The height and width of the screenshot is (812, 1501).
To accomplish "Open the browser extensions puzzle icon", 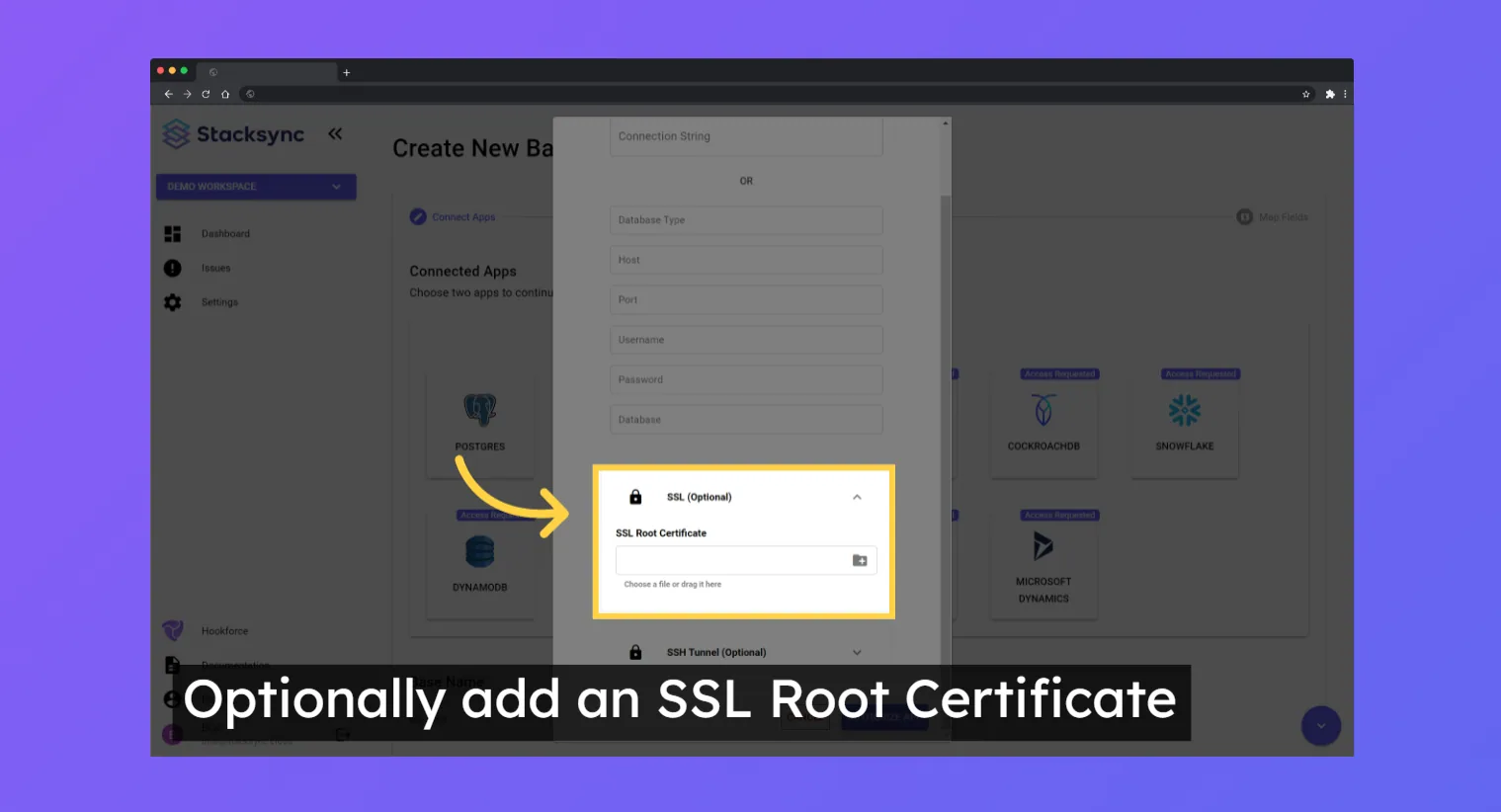I will pyautogui.click(x=1330, y=94).
